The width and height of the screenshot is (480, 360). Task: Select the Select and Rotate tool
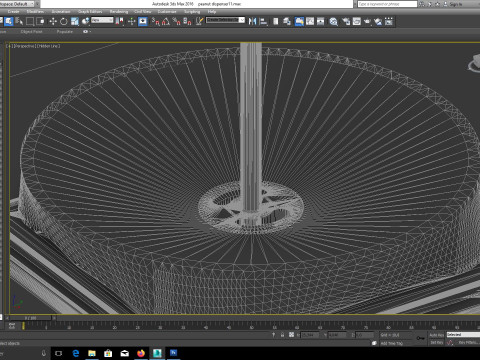click(x=64, y=22)
